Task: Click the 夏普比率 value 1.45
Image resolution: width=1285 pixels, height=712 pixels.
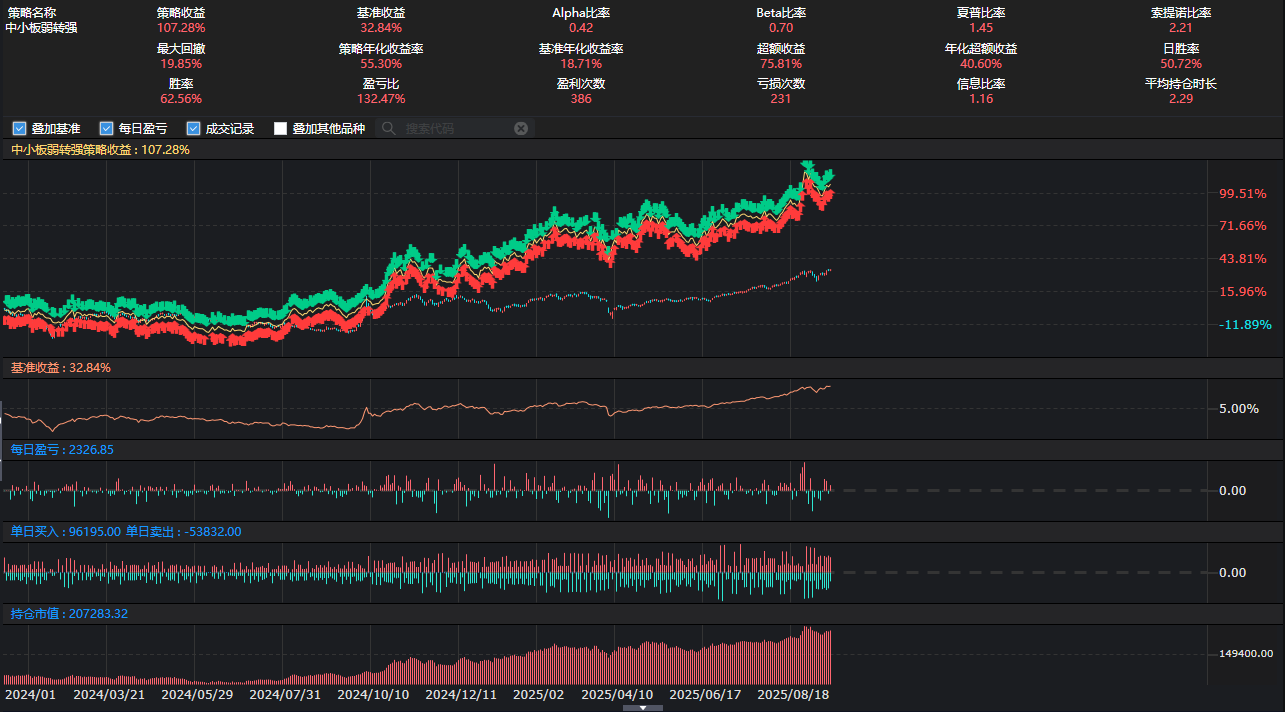Action: (981, 28)
